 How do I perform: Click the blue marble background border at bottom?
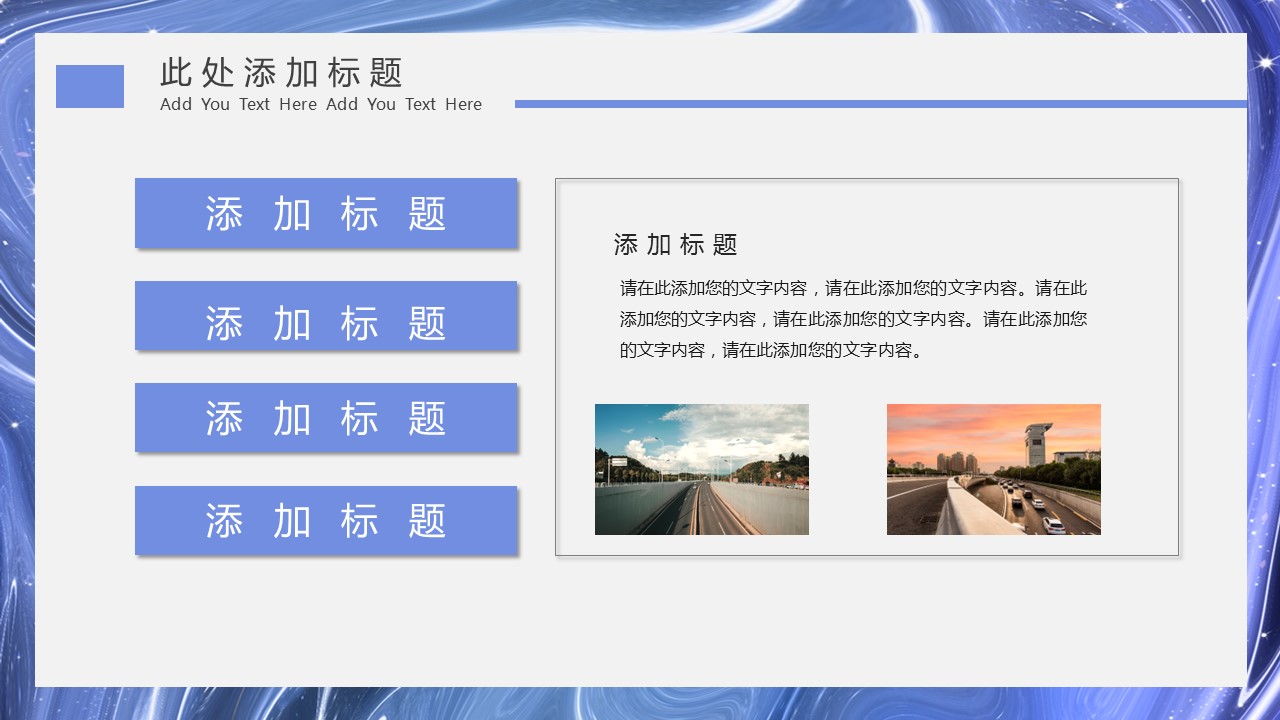pos(640,703)
